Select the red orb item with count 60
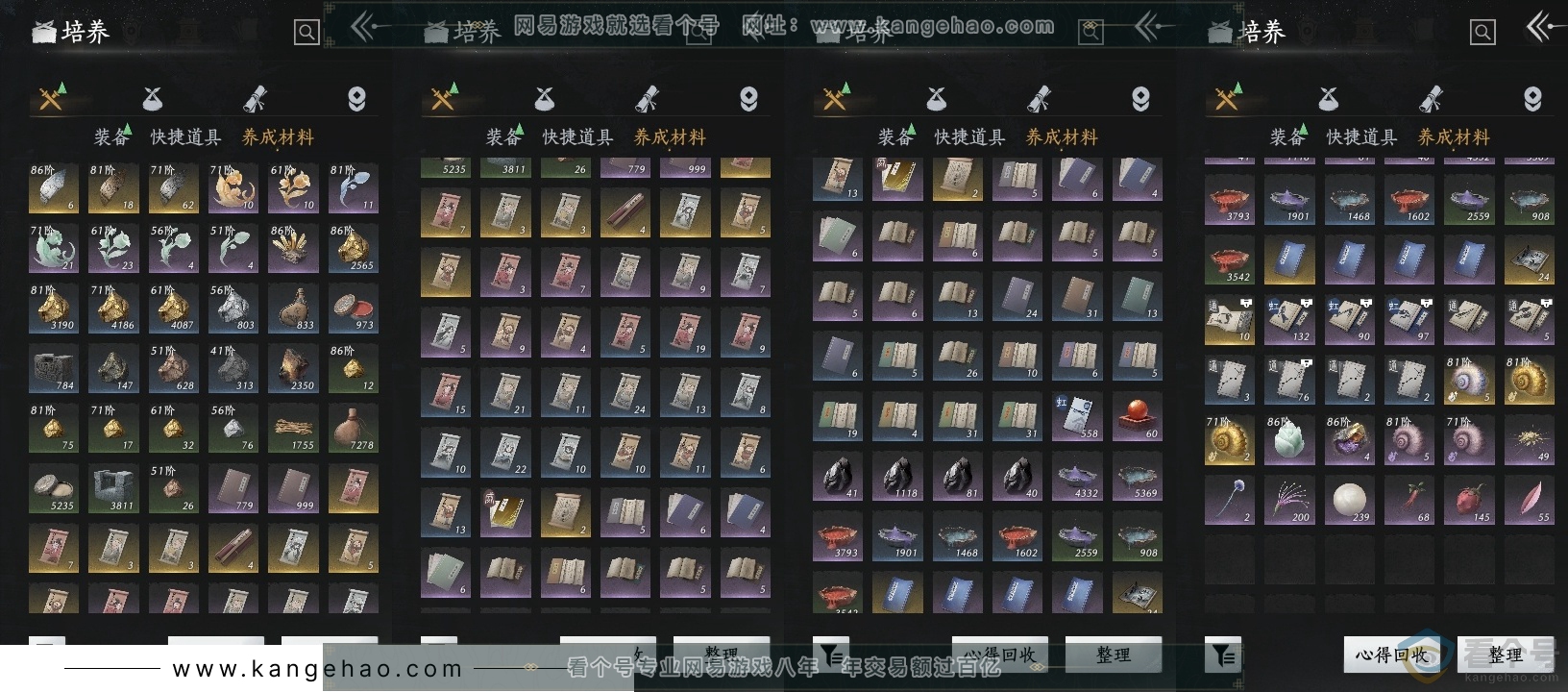The height and width of the screenshot is (692, 1568). pyautogui.click(x=1138, y=416)
